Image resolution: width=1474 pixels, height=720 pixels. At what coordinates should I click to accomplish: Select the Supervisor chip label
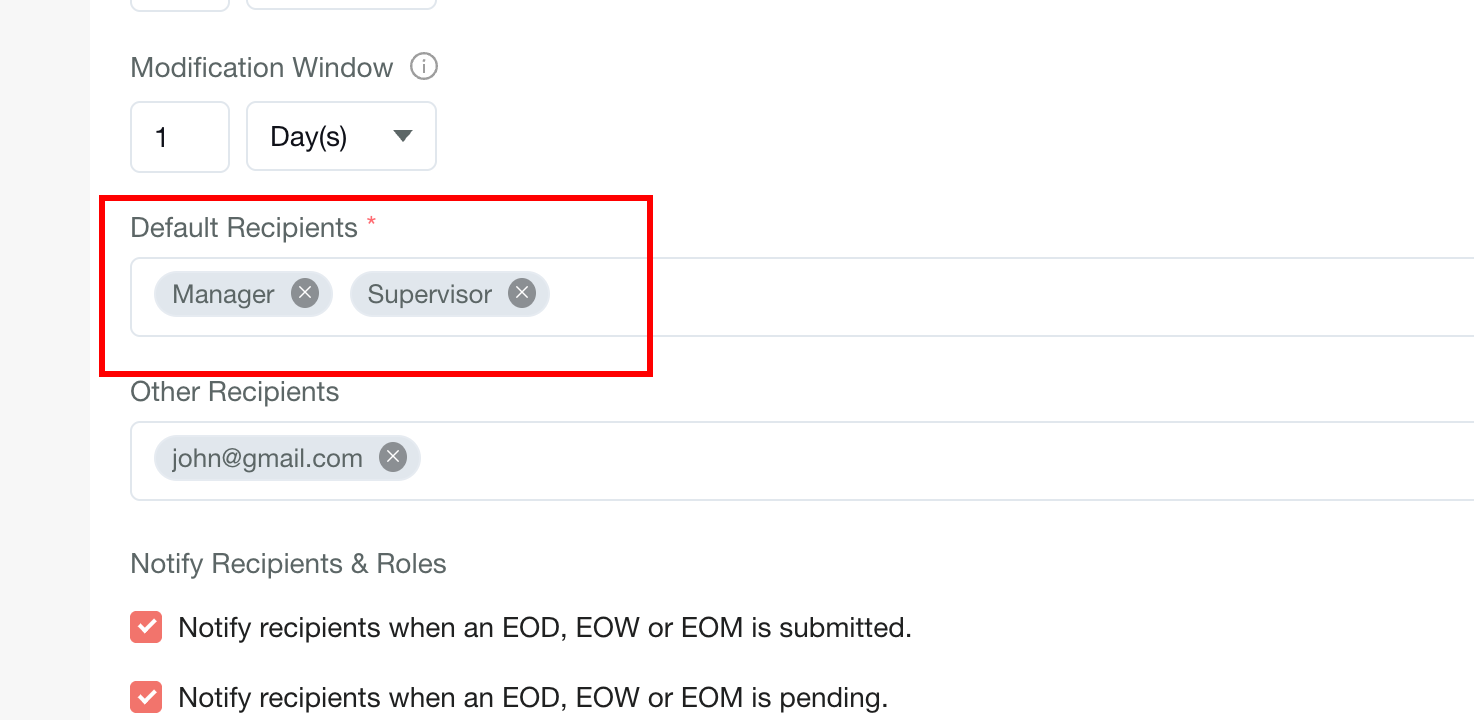(x=430, y=294)
